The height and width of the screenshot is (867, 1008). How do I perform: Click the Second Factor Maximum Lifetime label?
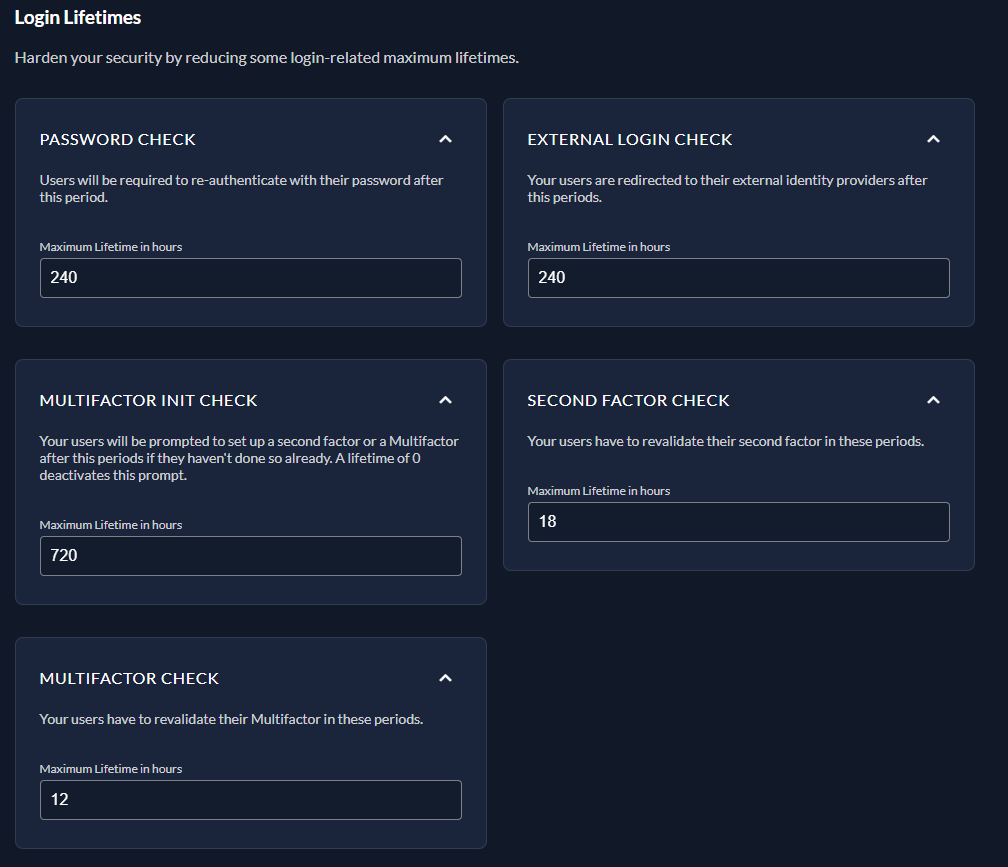pyautogui.click(x=599, y=491)
